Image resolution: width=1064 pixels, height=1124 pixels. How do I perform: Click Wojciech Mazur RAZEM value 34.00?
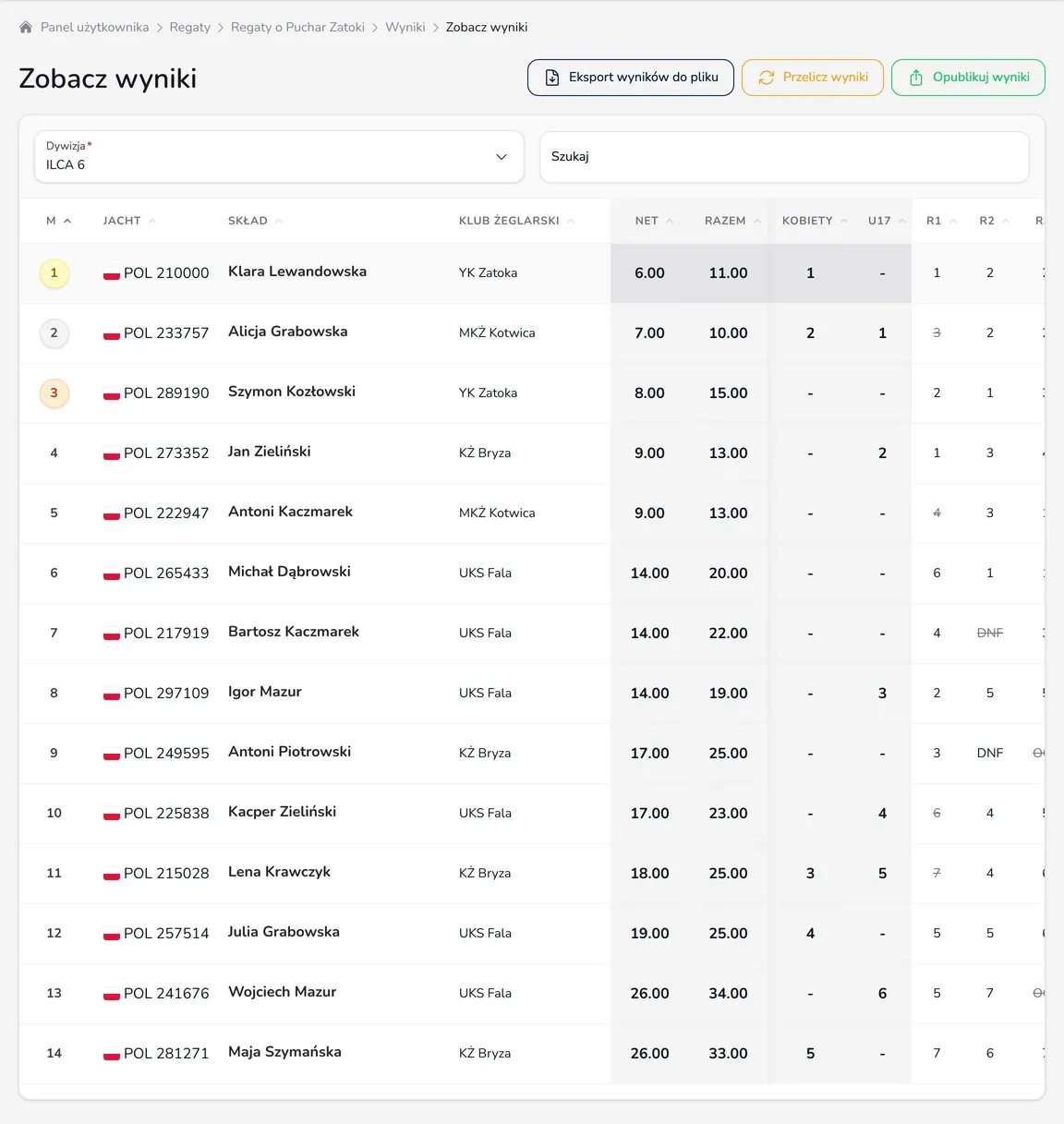pos(729,994)
